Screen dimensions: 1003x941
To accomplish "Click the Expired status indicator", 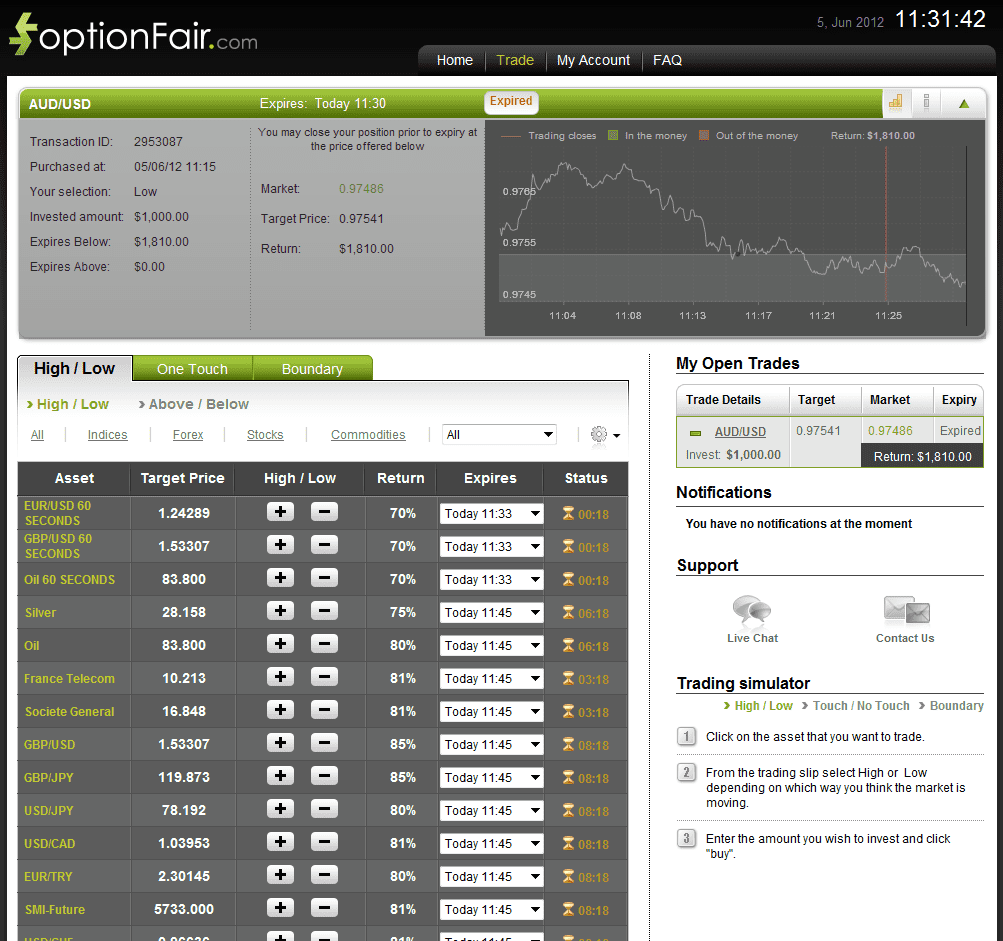I will 511,101.
